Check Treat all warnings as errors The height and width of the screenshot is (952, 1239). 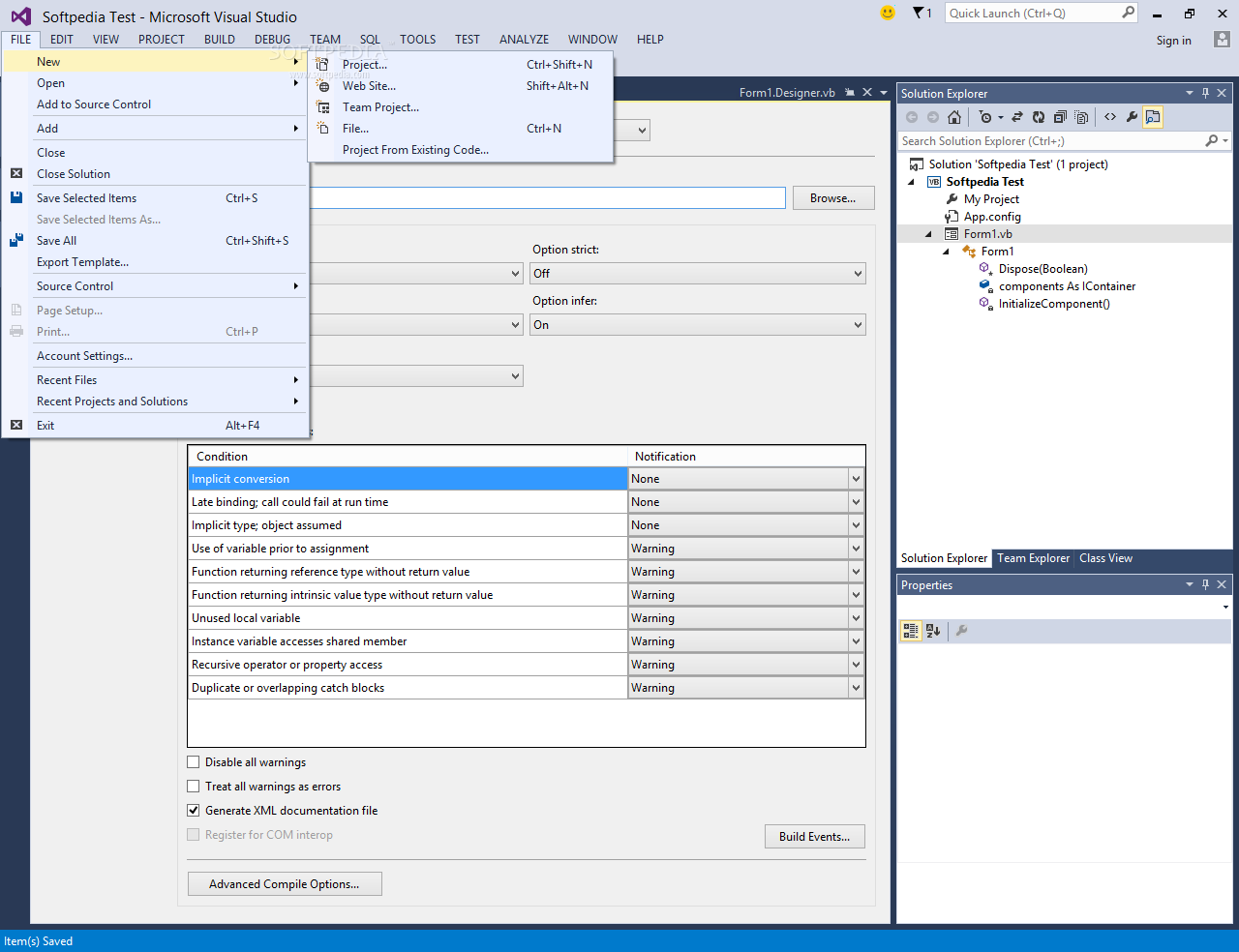(194, 787)
